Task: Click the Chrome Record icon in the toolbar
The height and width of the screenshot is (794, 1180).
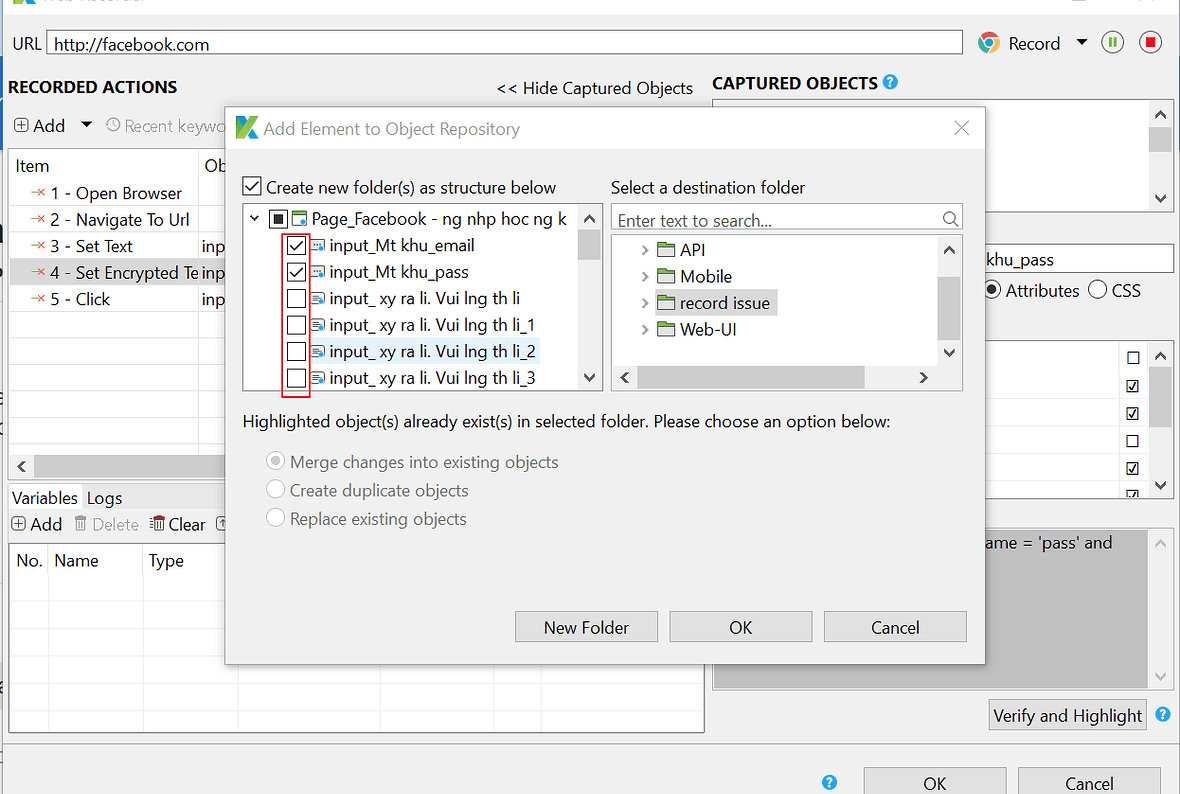Action: coord(988,43)
